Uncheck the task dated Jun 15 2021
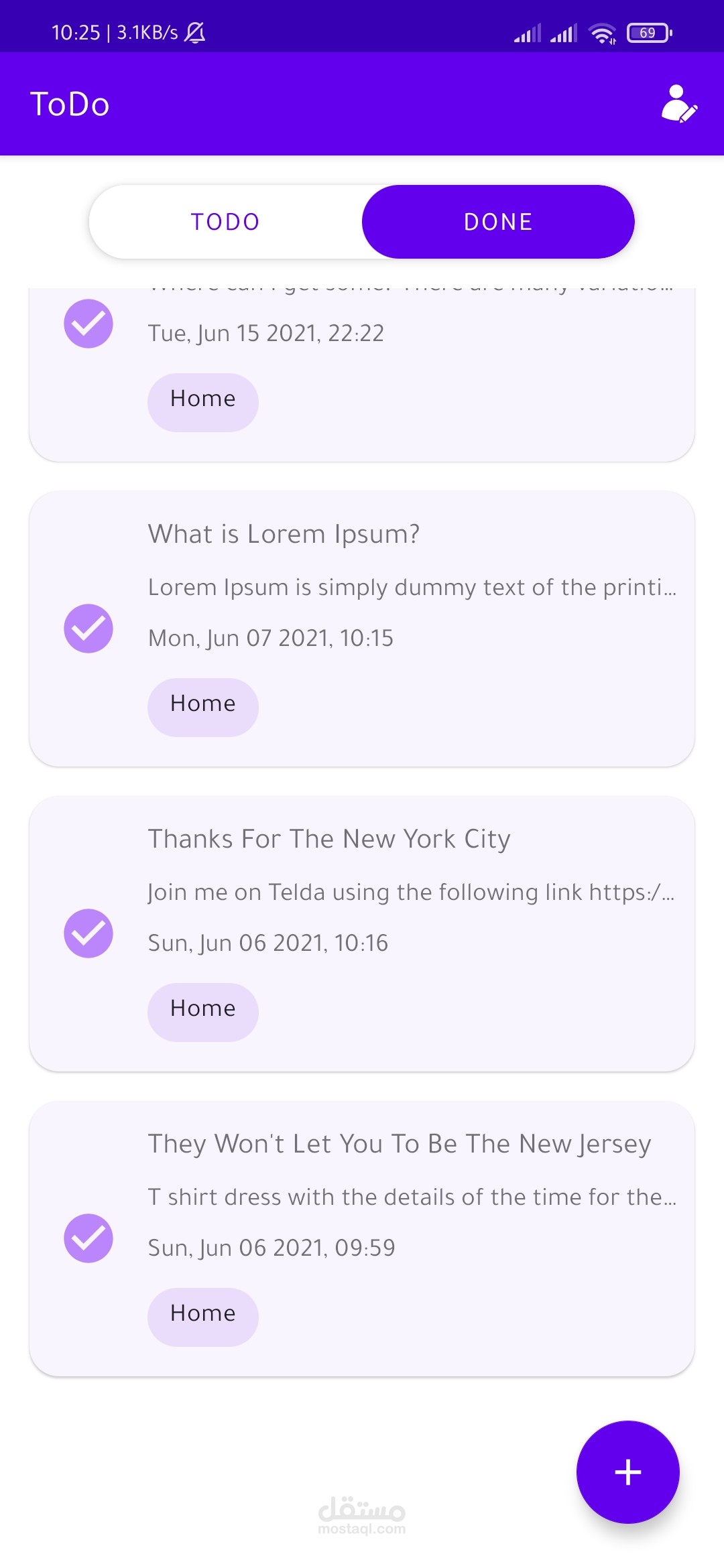This screenshot has width=724, height=1568. click(x=88, y=324)
